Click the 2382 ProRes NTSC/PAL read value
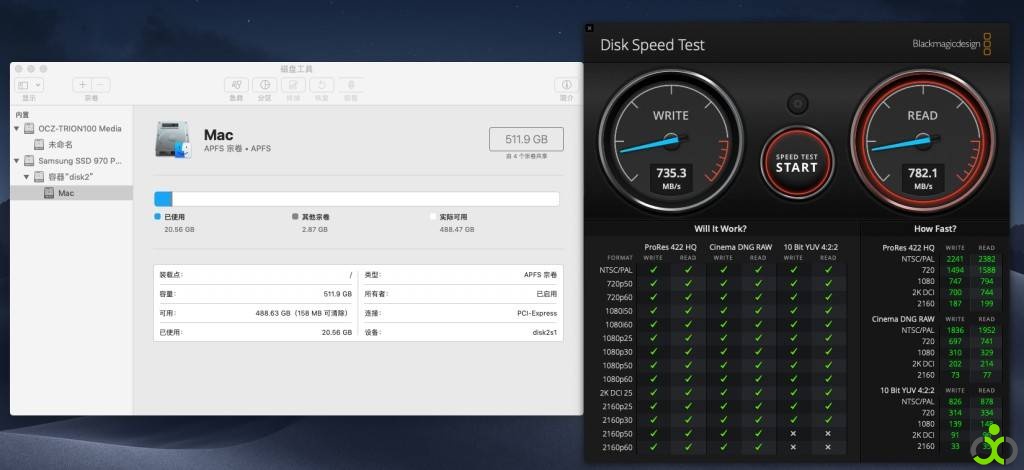1024x470 pixels. pyautogui.click(x=986, y=258)
